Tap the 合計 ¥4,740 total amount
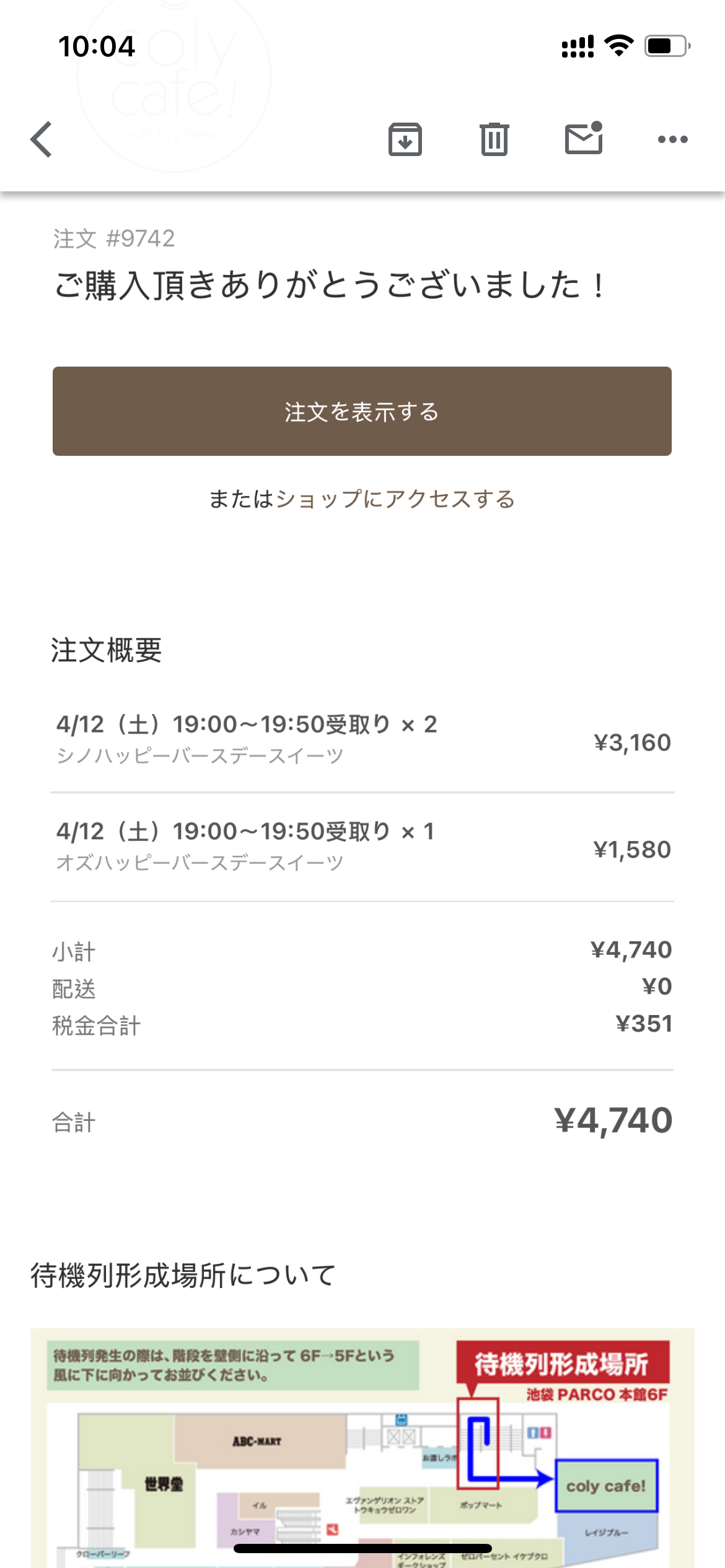Screen dimensions: 725x1568 click(613, 1120)
